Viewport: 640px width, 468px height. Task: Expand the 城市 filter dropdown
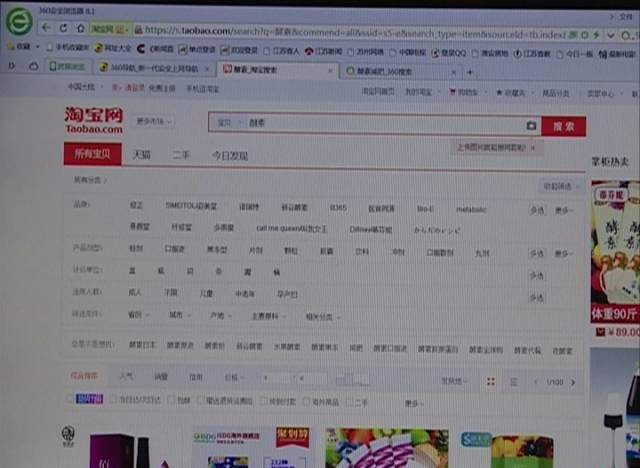180,315
